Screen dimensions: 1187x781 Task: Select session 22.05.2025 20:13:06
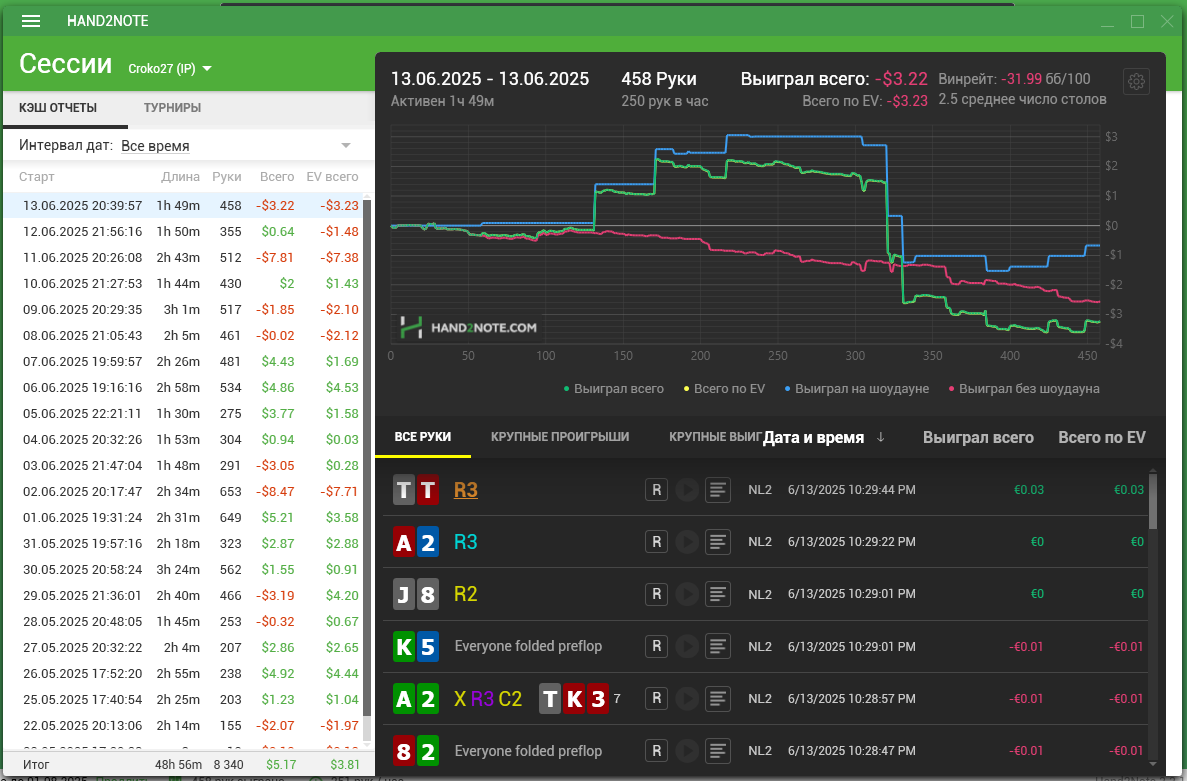pos(184,726)
